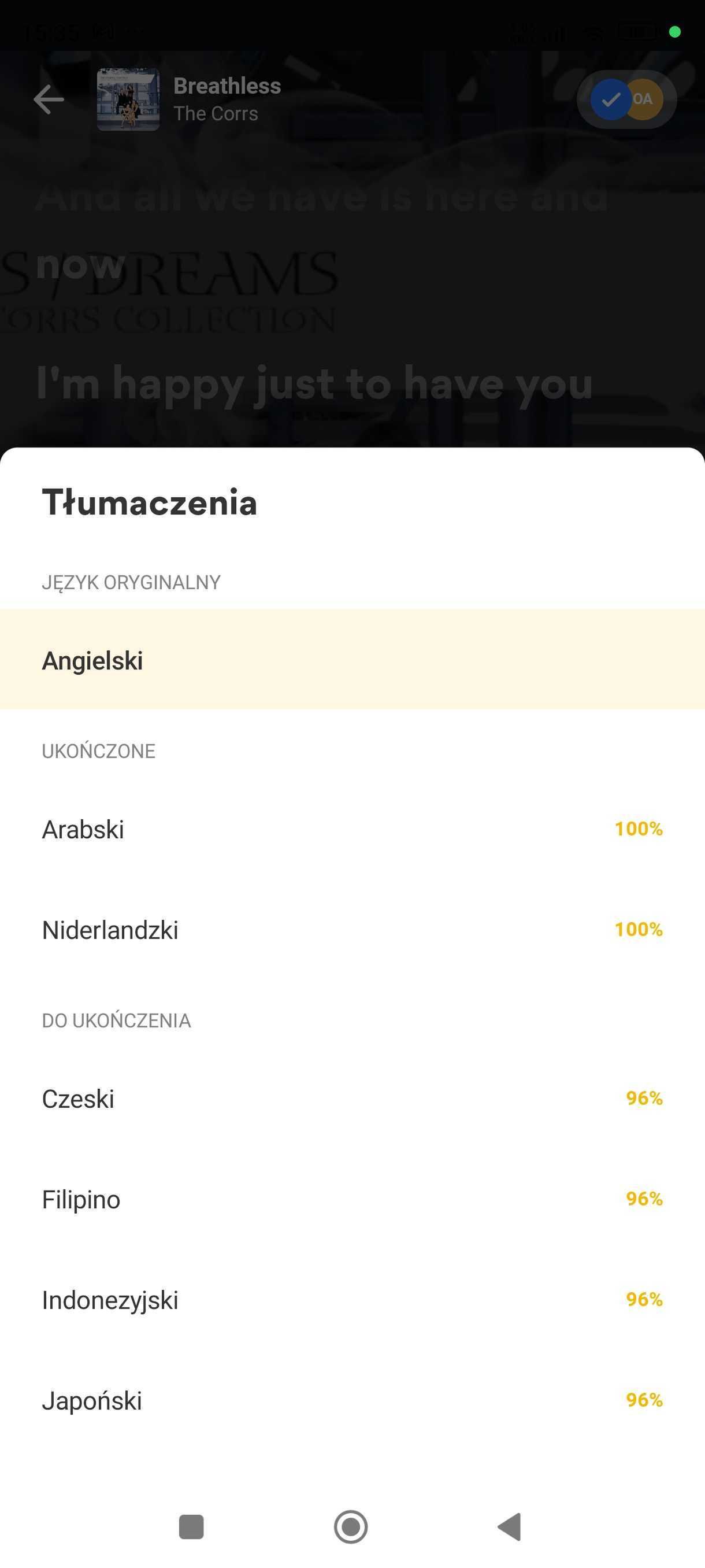Tap the 100% badge next to Arabski

tap(638, 829)
